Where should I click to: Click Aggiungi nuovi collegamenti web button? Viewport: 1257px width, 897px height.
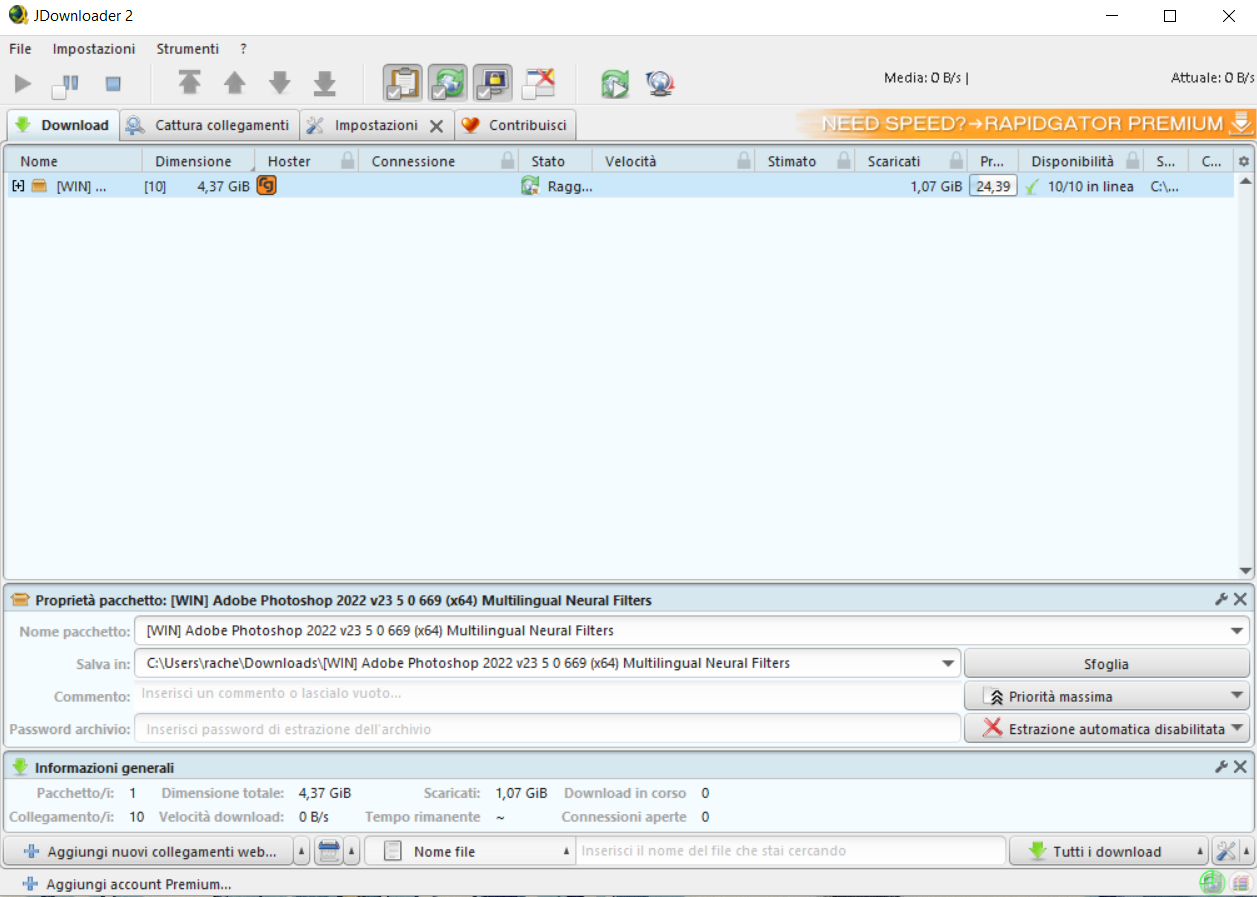[x=149, y=852]
